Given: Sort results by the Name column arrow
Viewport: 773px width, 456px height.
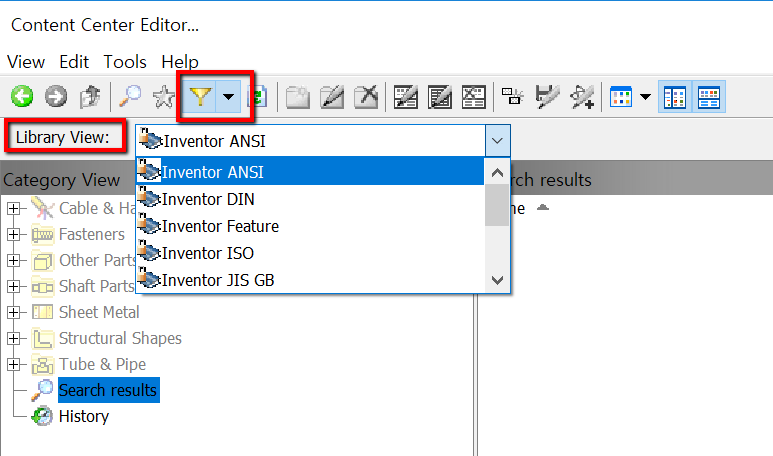Looking at the screenshot, I should tap(542, 208).
